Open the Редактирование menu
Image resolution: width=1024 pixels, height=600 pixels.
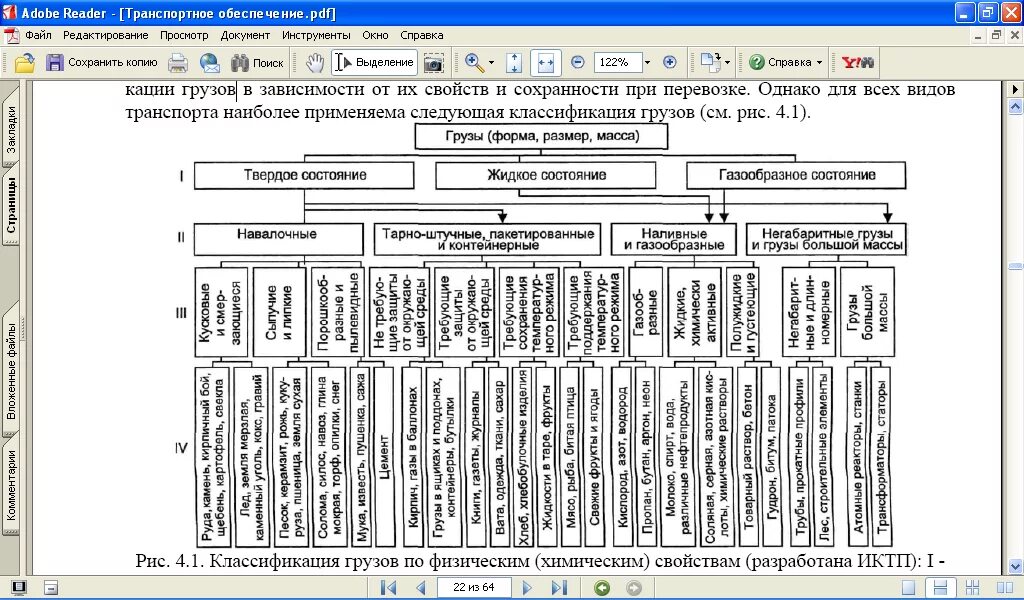[106, 35]
